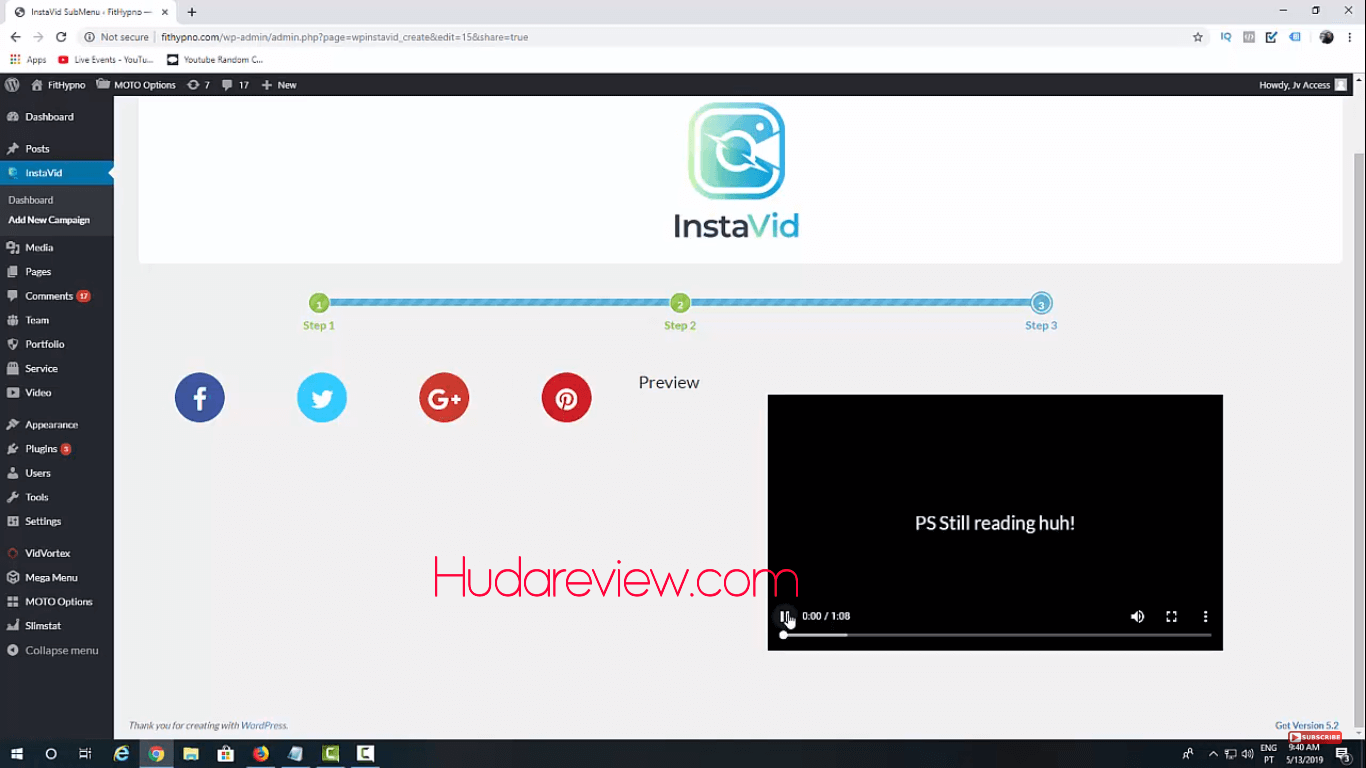Visit the FitHypno site from admin bar
1366x768 pixels.
[x=58, y=85]
